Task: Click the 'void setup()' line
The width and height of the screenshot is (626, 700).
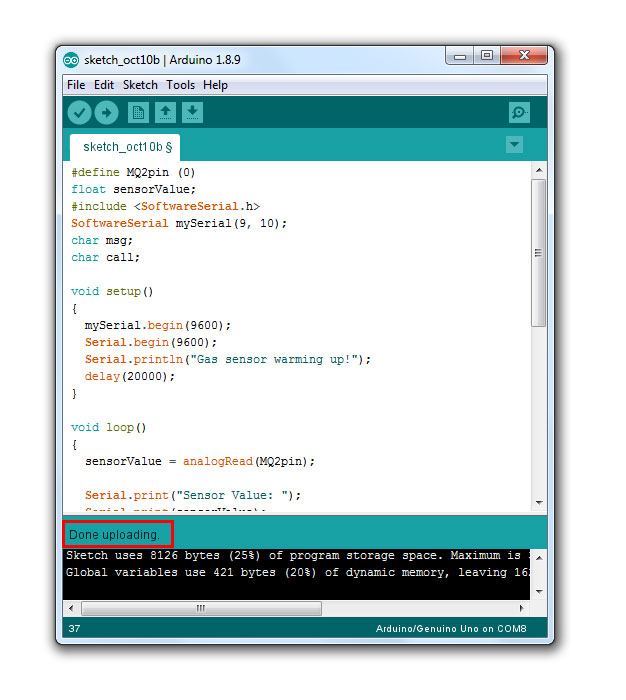Action: [112, 292]
